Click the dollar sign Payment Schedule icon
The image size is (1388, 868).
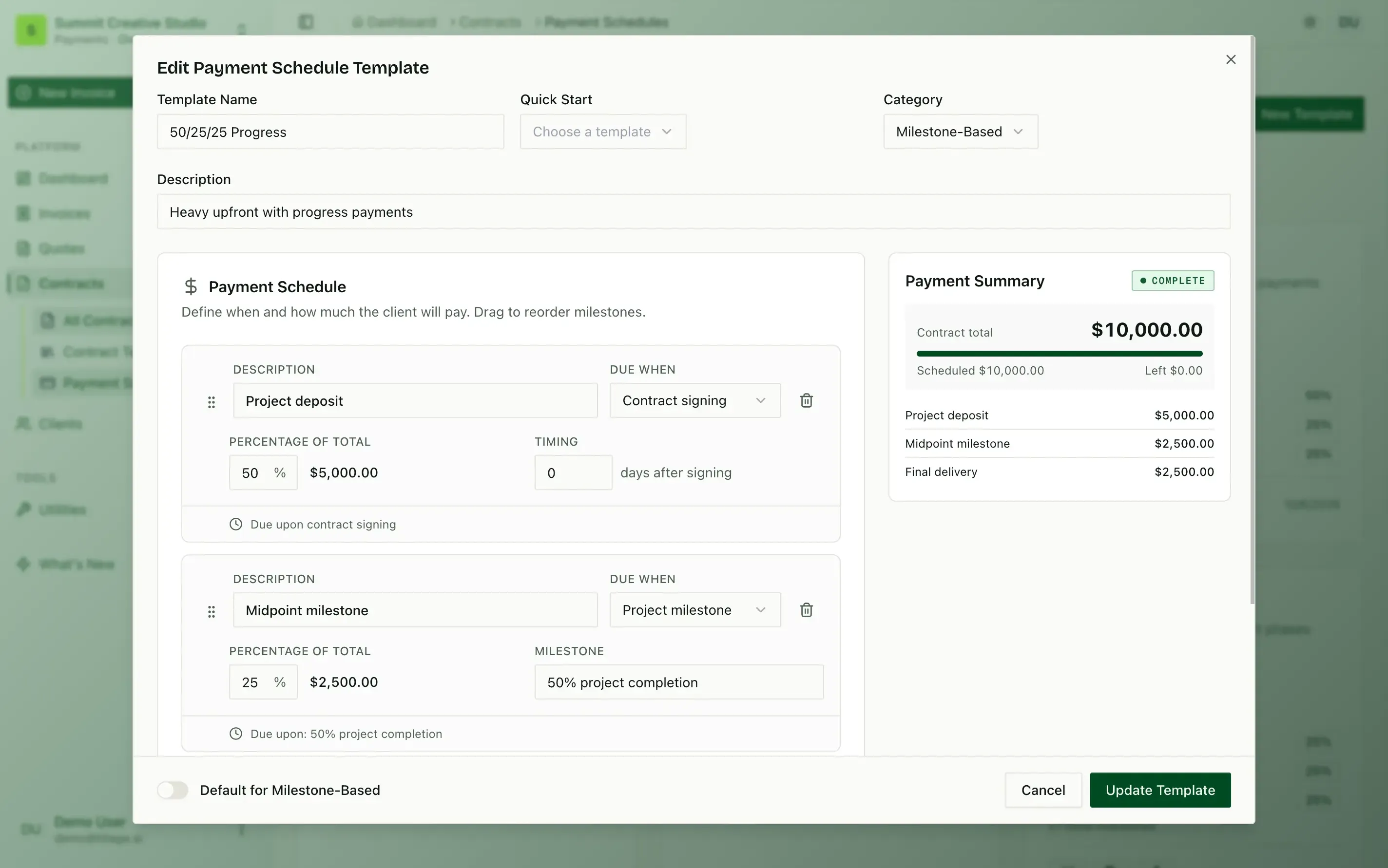pos(190,286)
